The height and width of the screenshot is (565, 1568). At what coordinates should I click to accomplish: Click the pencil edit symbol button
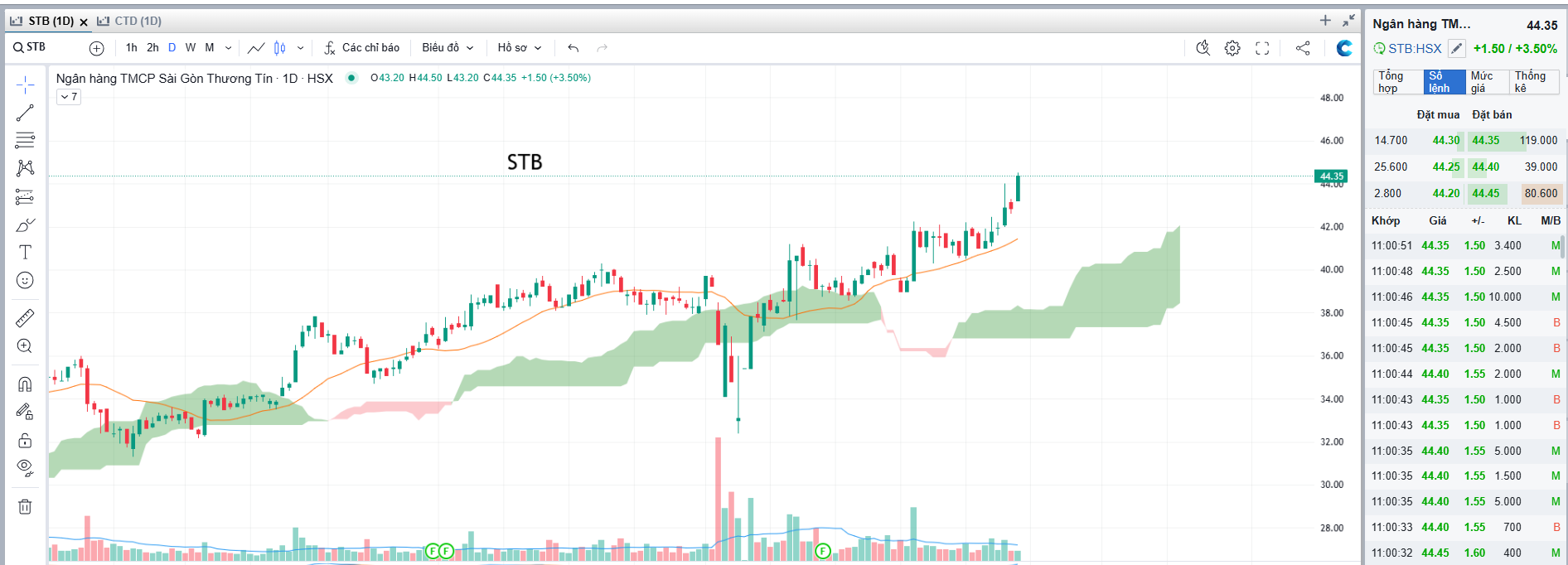coord(1456,49)
